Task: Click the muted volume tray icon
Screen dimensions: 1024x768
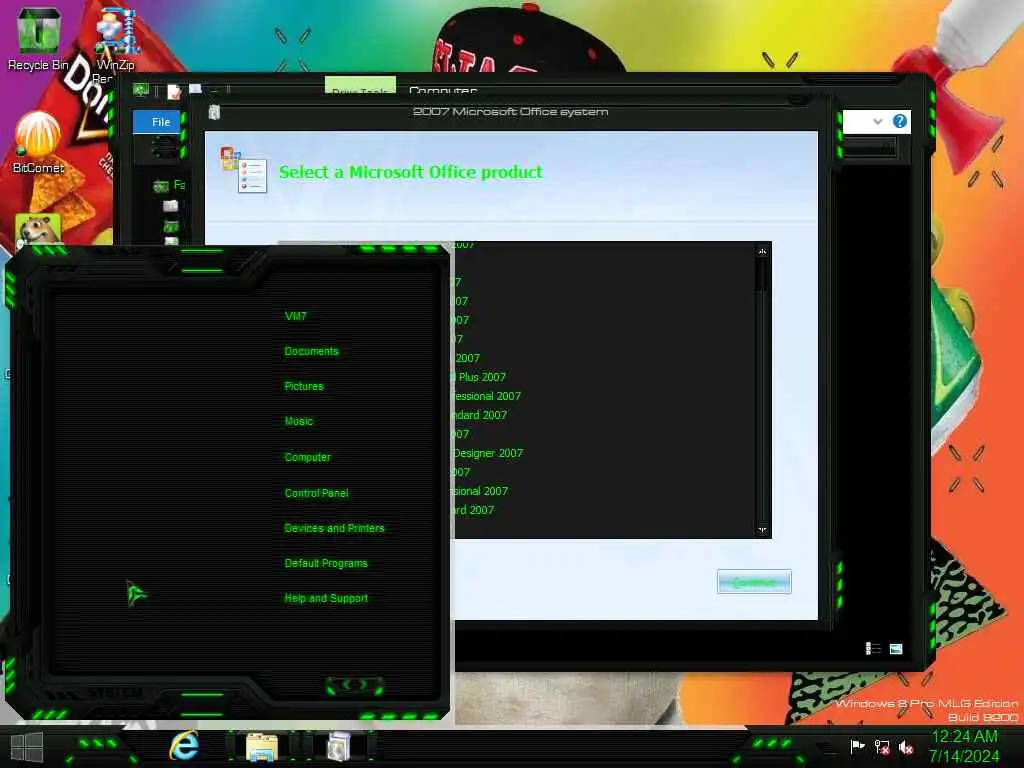Action: 906,747
